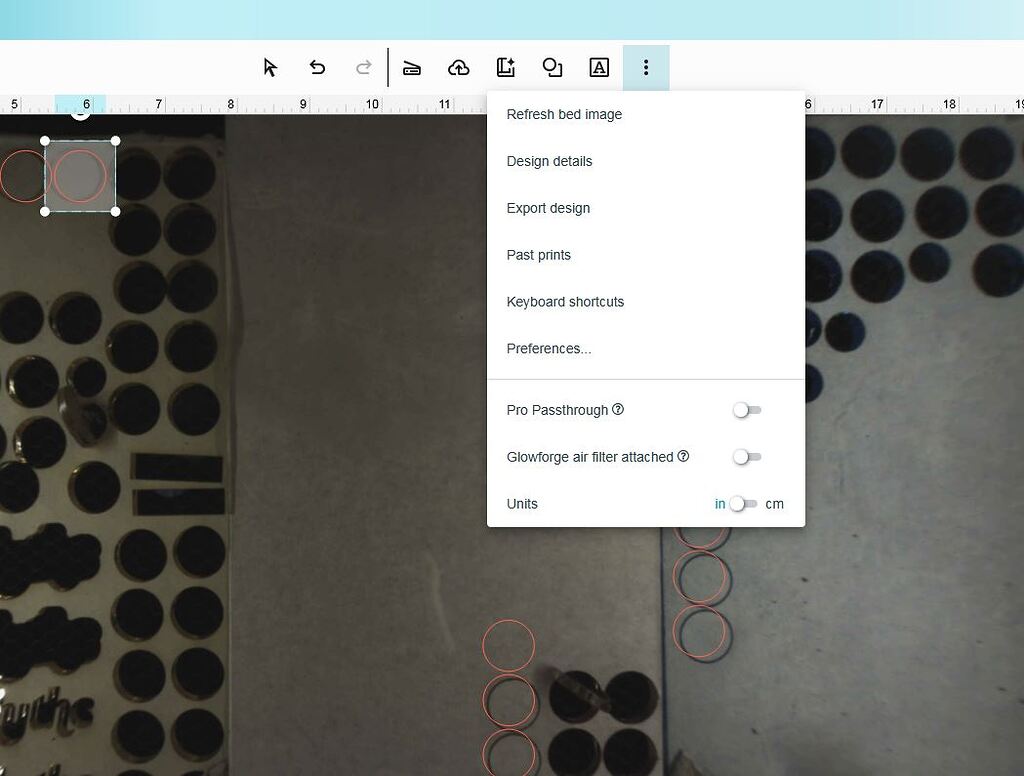Click the selected design on the bed
1024x776 pixels.
click(x=80, y=176)
